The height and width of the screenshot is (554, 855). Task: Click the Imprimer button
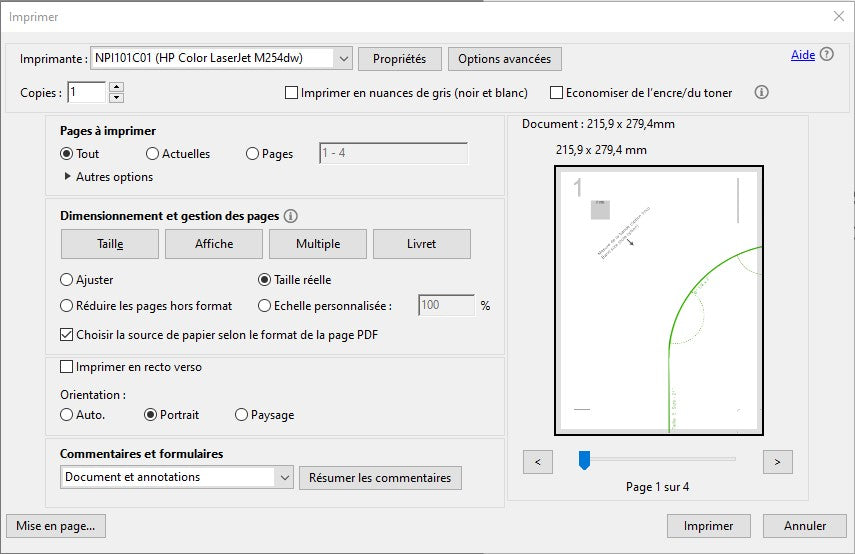tap(708, 525)
